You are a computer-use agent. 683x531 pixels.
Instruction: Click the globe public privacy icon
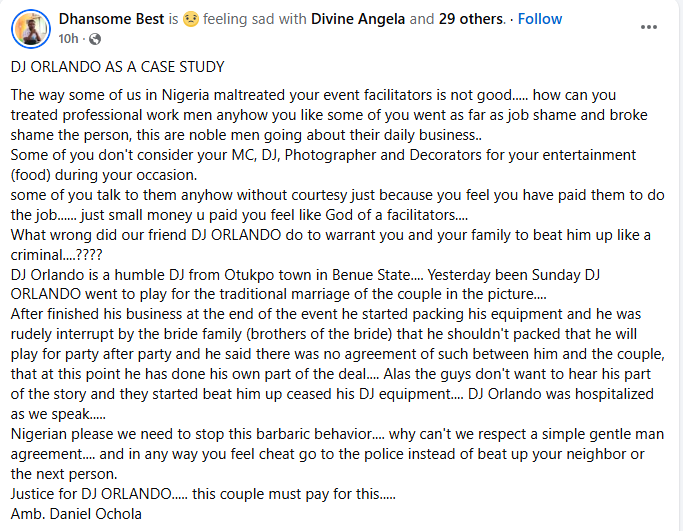click(96, 39)
